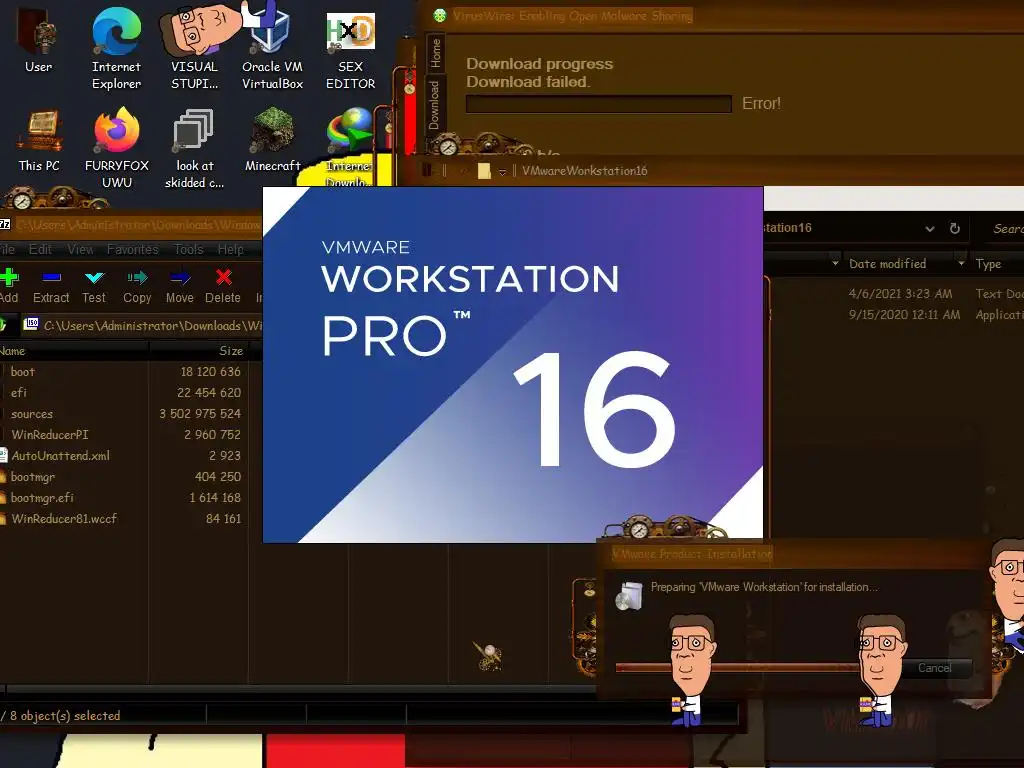Click the 7z icon in 7-Zip title bar

(x=5, y=224)
